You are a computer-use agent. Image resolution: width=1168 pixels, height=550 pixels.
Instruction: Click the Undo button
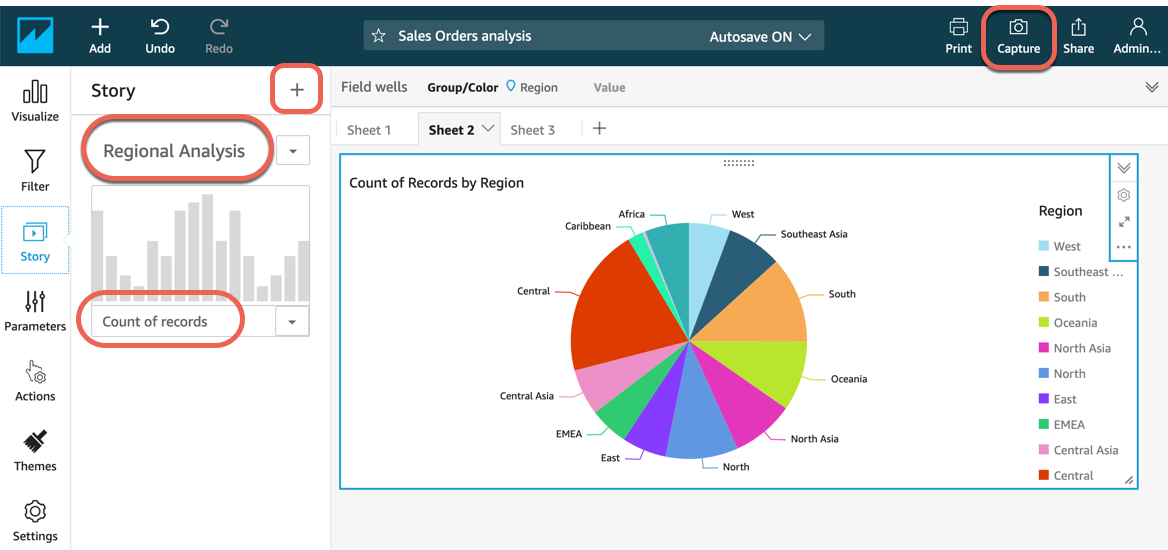click(160, 36)
